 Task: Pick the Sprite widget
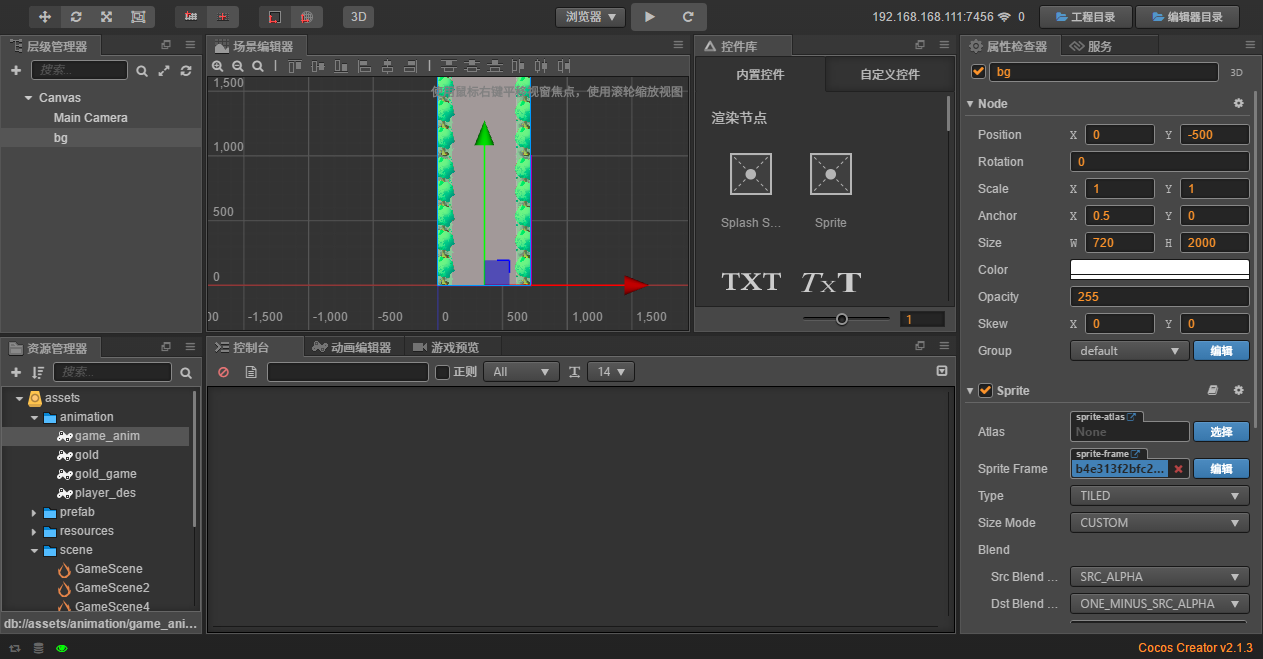pyautogui.click(x=830, y=174)
